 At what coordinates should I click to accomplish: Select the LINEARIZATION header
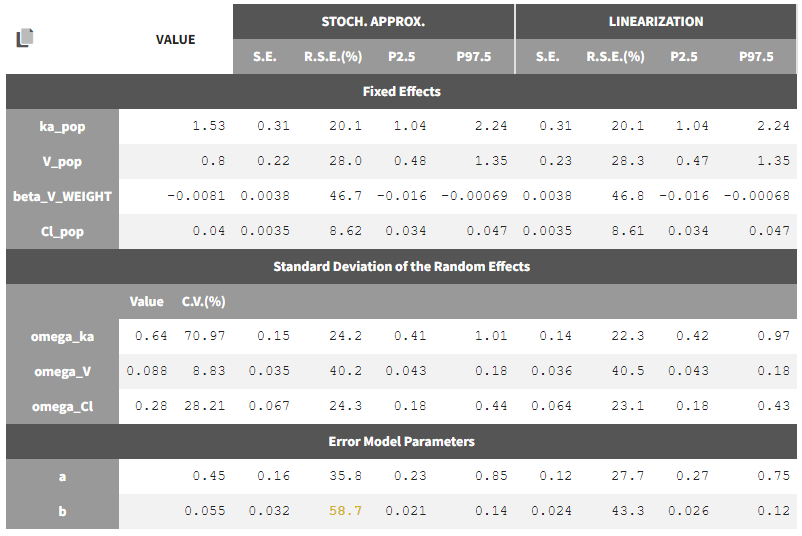(656, 21)
